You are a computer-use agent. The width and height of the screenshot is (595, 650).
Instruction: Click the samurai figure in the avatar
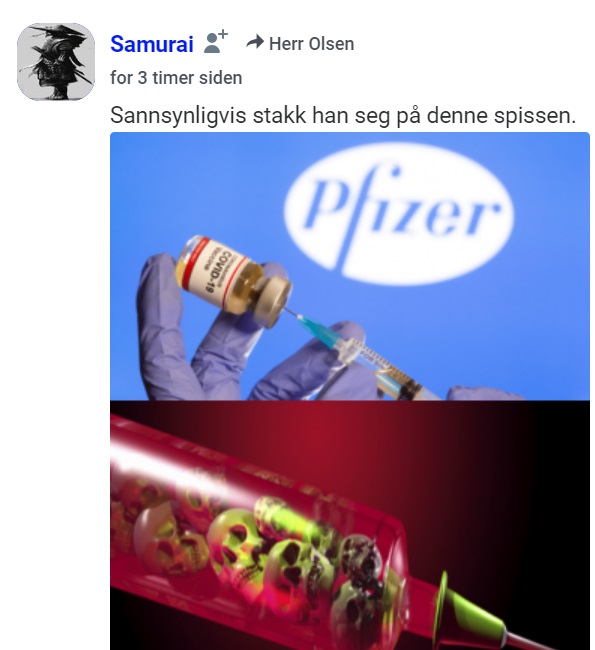click(56, 61)
